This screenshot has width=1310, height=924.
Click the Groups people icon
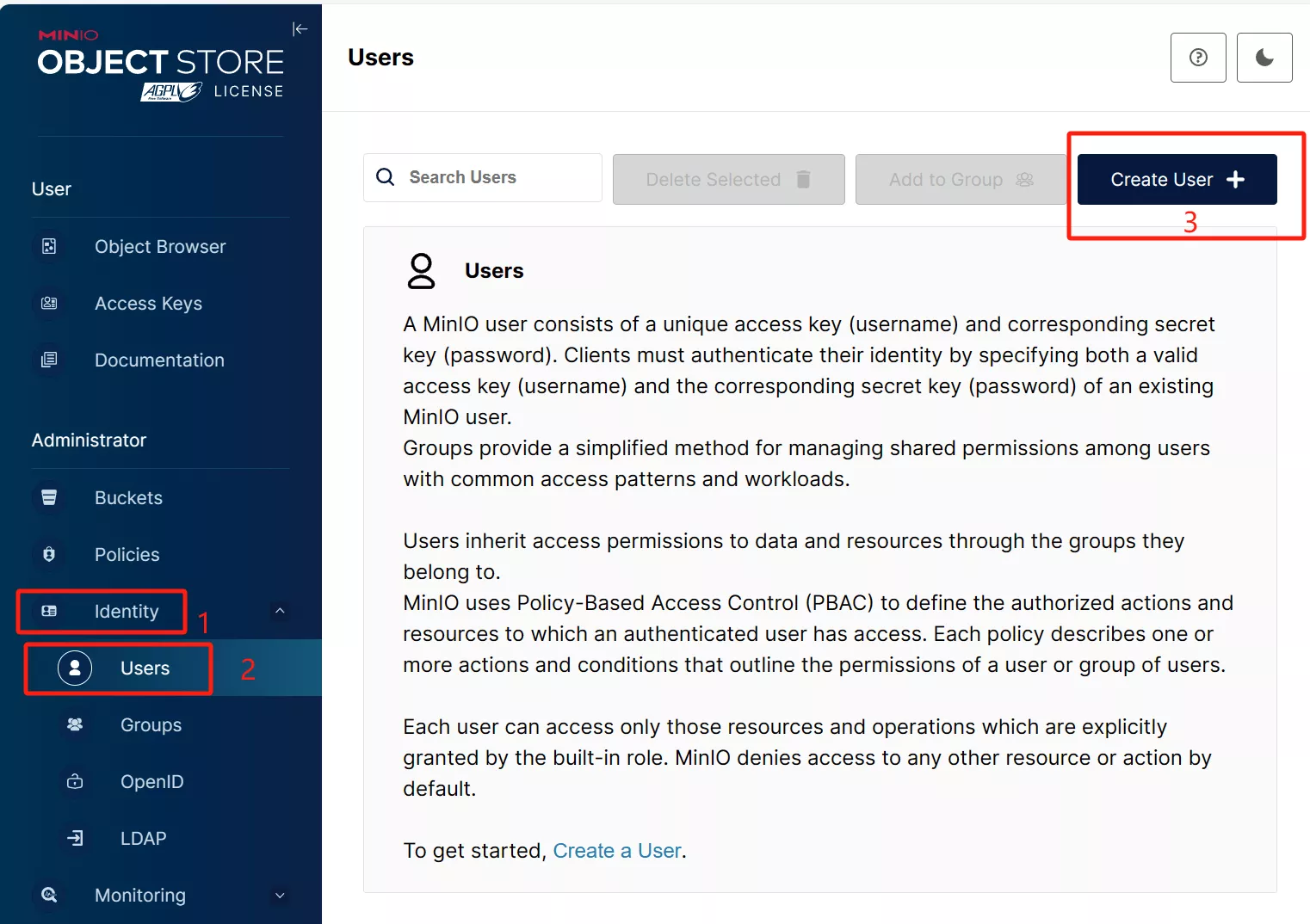pos(75,724)
